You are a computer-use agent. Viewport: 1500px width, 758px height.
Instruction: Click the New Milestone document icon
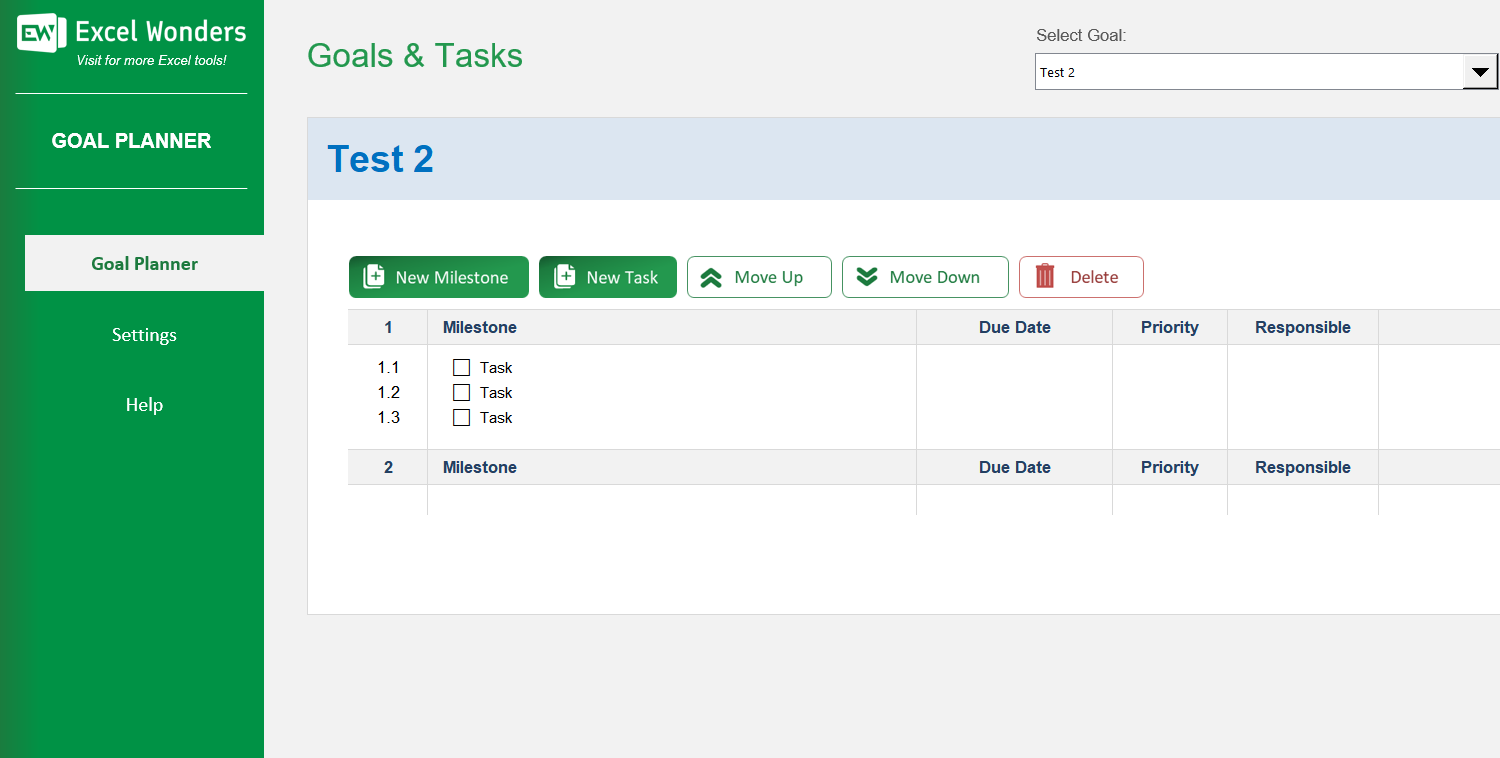point(375,277)
